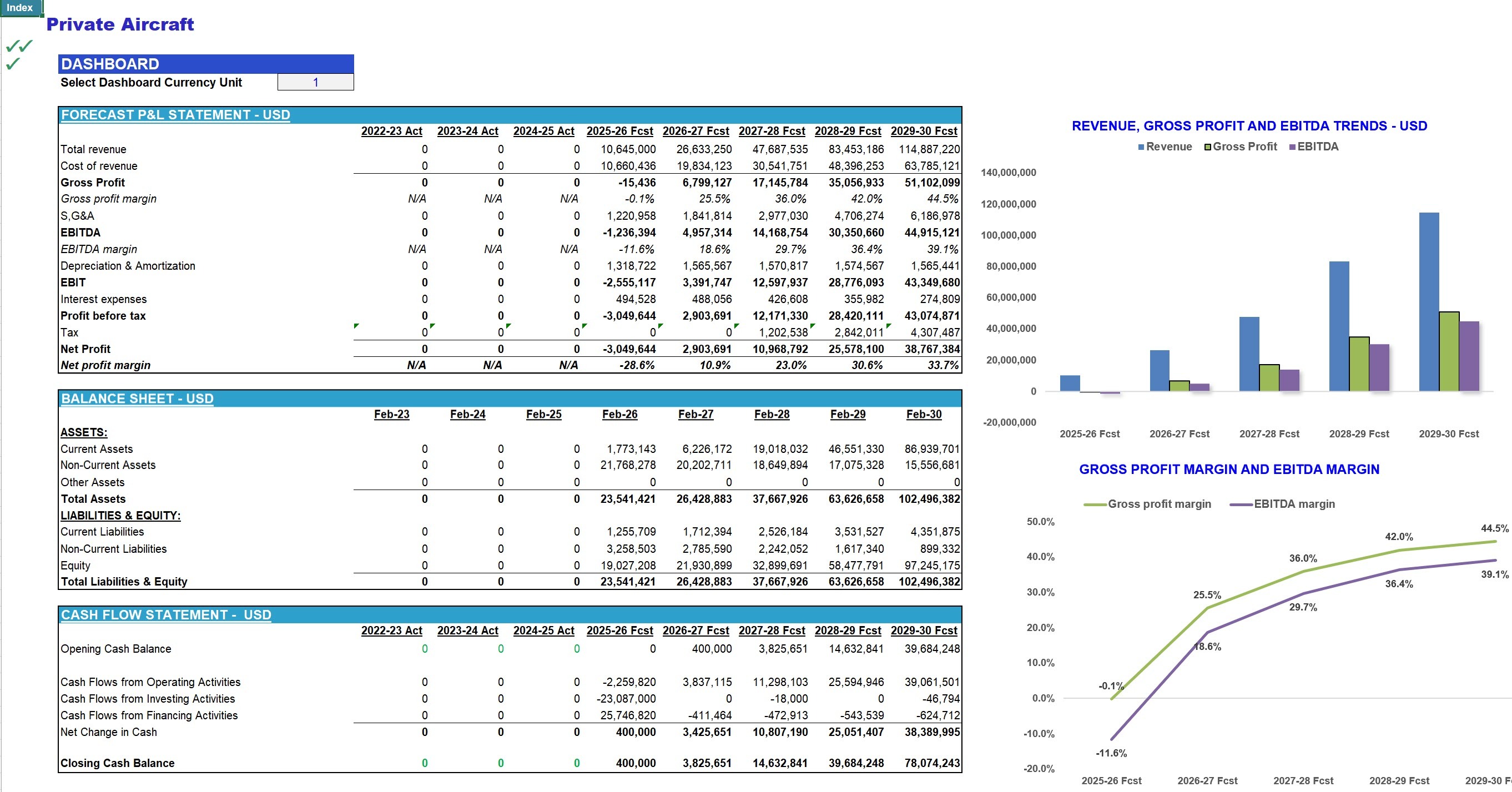Select the revenue trends chart title
This screenshot has height=792, width=1512.
pos(1249,126)
